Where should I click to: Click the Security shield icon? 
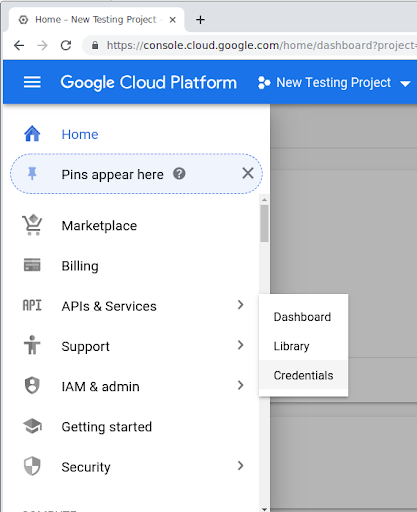[32, 466]
